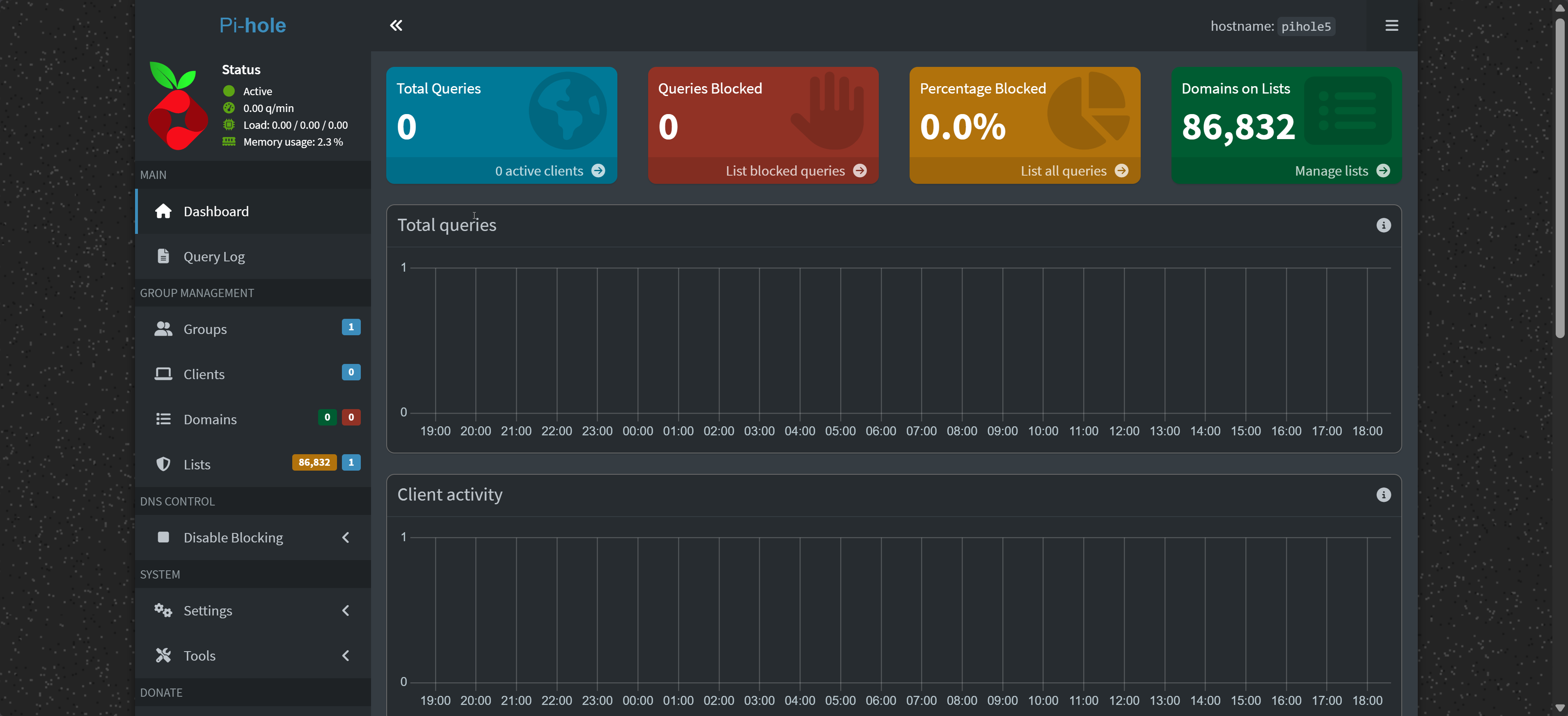Open Domains in the sidebar

click(x=209, y=420)
